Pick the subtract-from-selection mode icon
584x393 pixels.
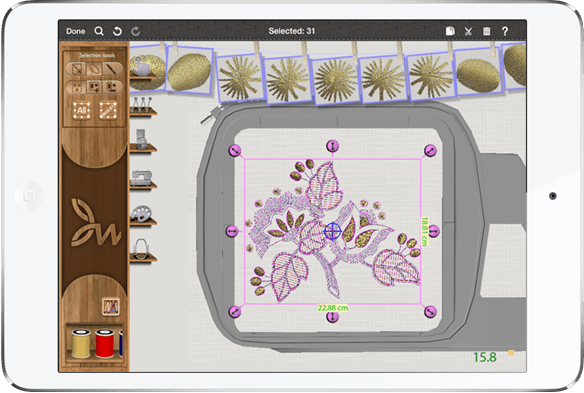111,87
